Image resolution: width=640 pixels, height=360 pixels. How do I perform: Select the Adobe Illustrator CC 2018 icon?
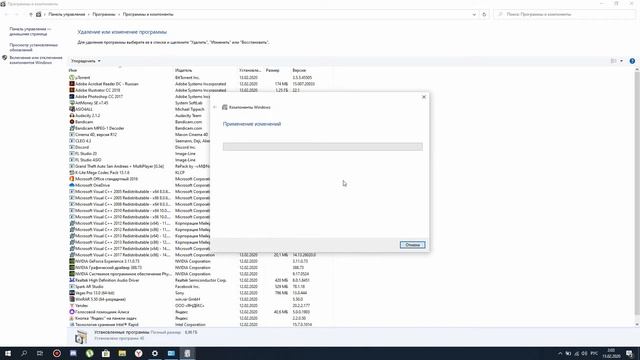tap(72, 90)
